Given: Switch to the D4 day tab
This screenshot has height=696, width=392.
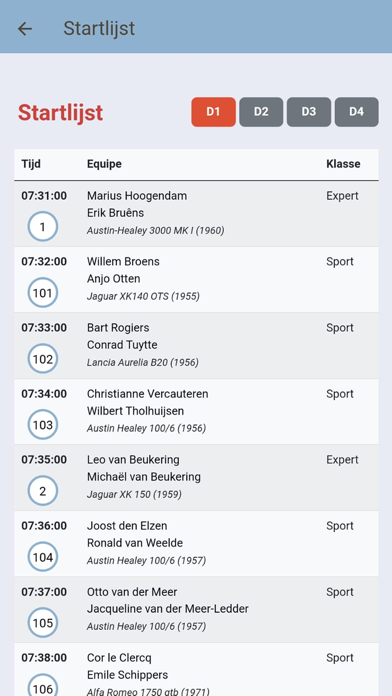Looking at the screenshot, I should pos(356,112).
